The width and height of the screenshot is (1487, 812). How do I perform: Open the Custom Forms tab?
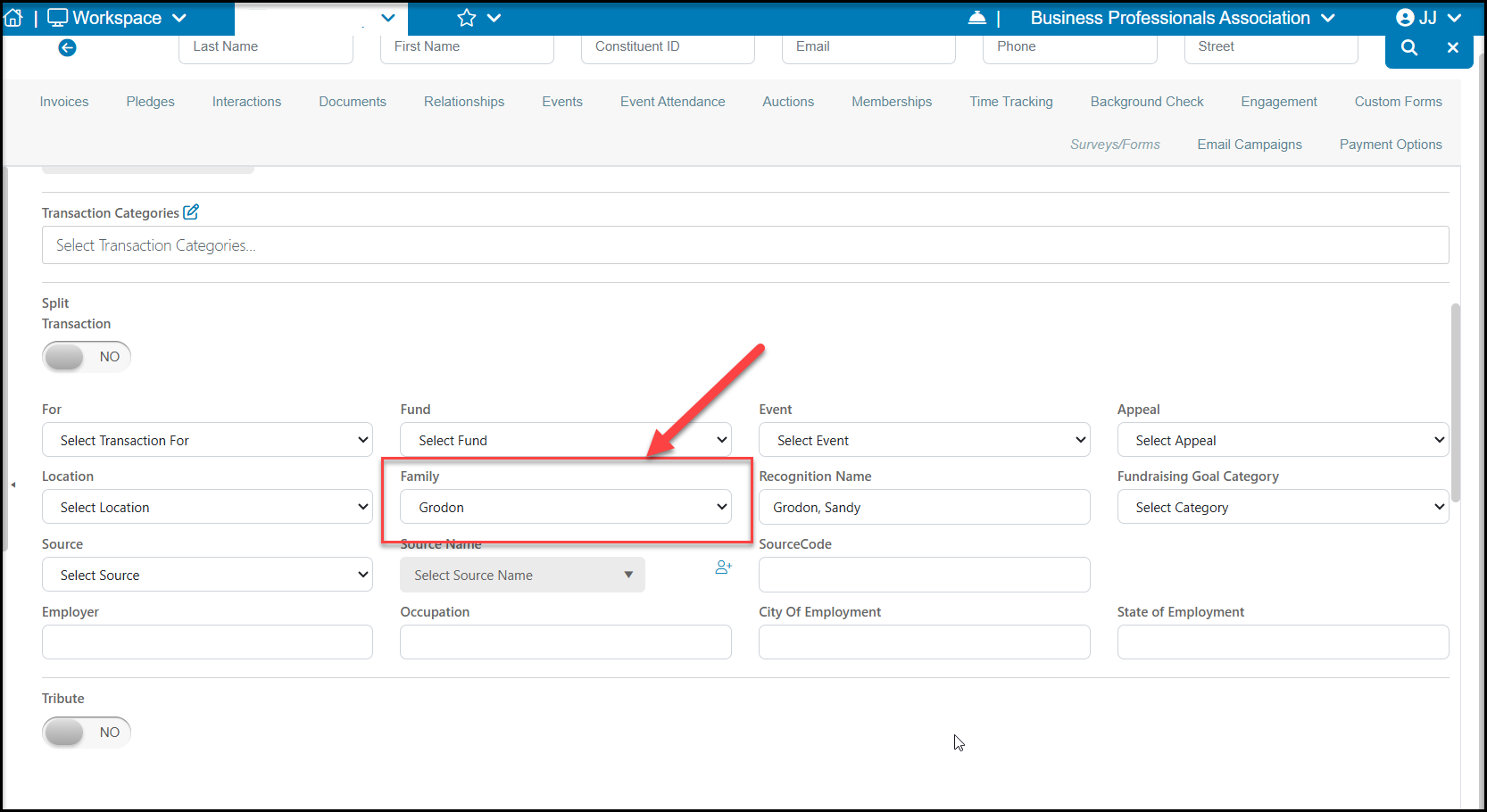tap(1399, 102)
